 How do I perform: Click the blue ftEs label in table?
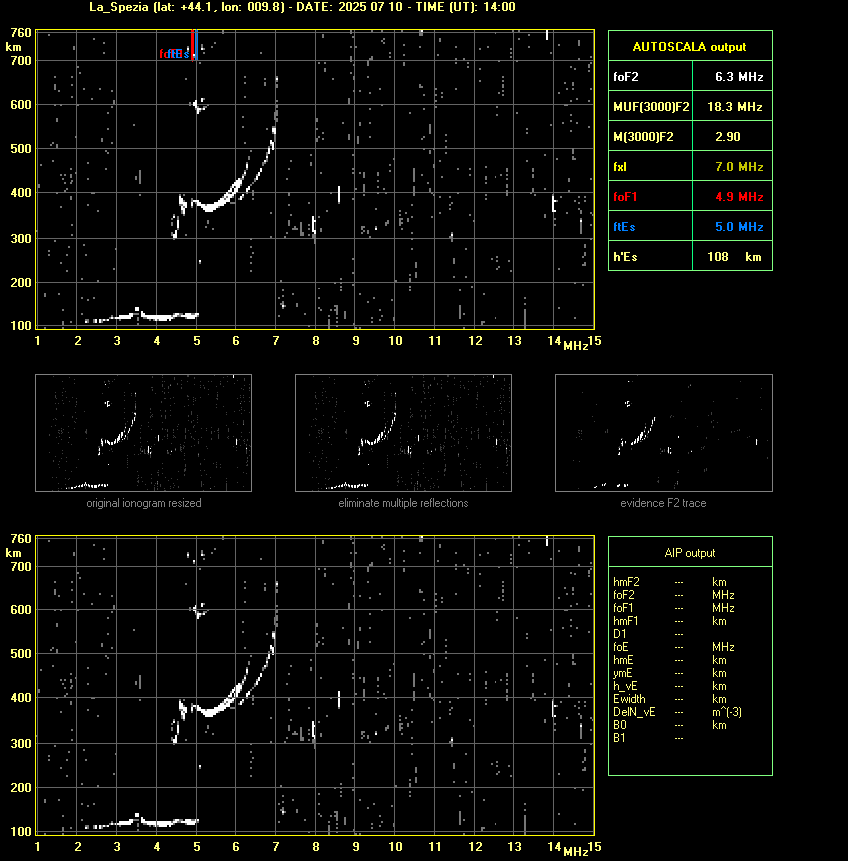(x=624, y=227)
